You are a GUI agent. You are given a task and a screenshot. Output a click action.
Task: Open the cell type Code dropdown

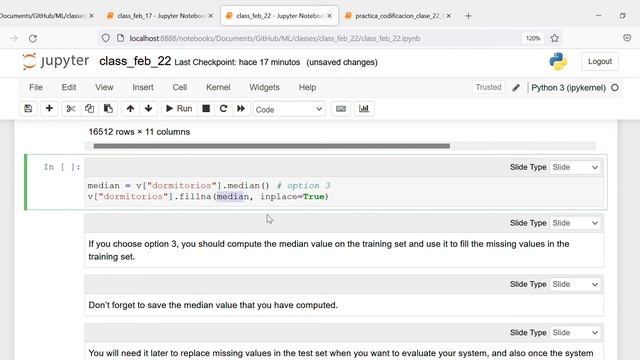pyautogui.click(x=289, y=109)
